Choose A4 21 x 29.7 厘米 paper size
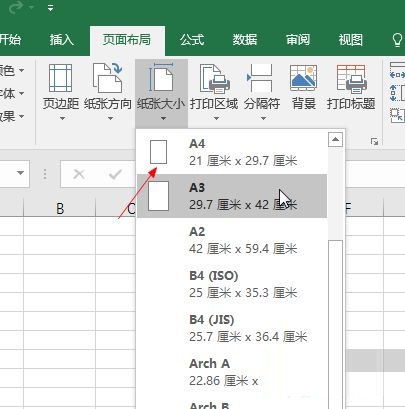Viewport: 405px width, 409px height. coord(232,152)
